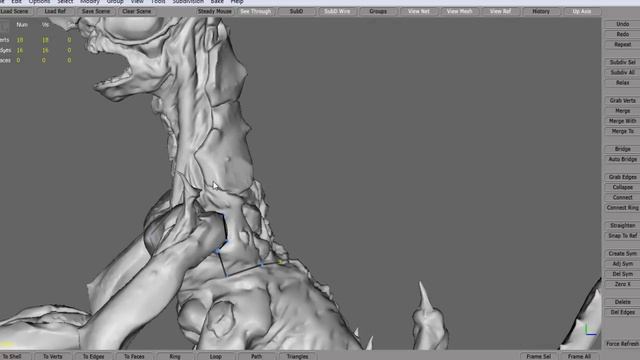Click the Merge With button
The image size is (640, 360).
(x=622, y=121)
